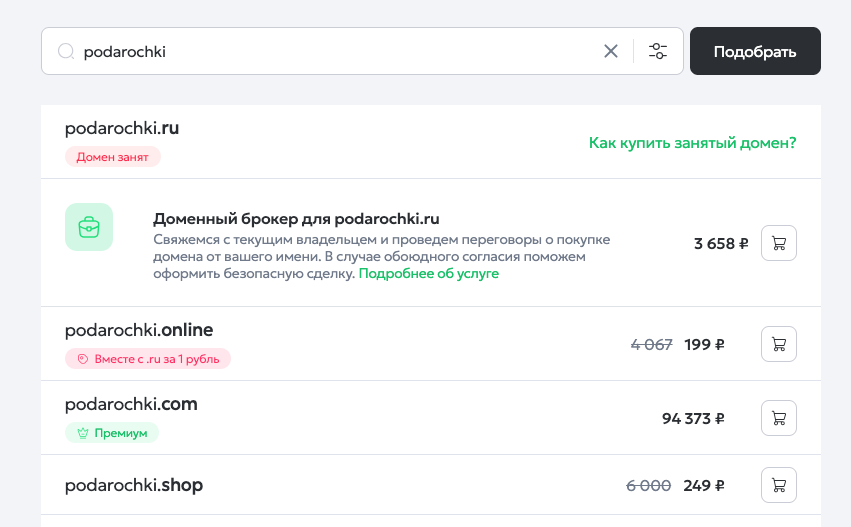The height and width of the screenshot is (527, 851).
Task: Open Подробнее об услуге link
Action: [428, 274]
